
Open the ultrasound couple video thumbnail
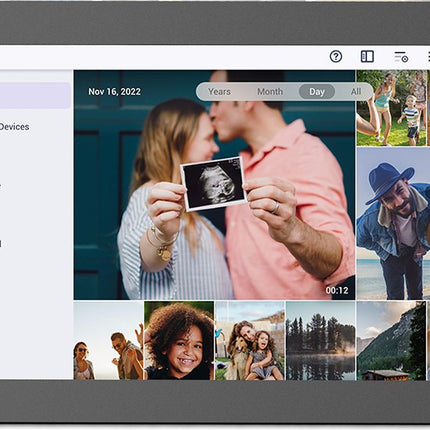[214, 185]
